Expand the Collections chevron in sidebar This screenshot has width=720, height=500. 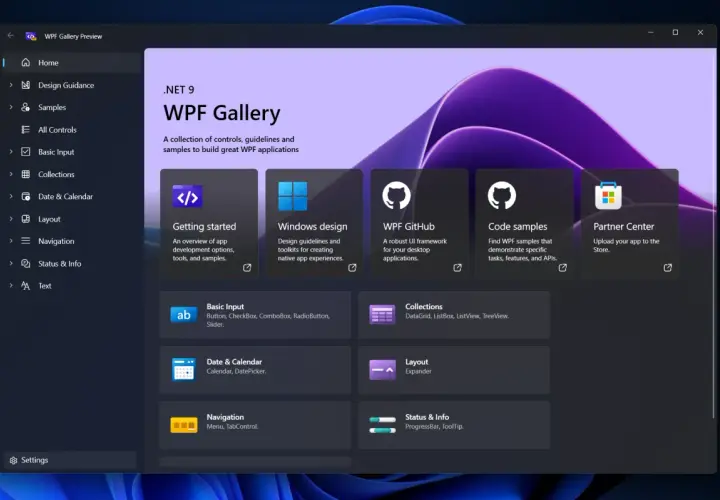[11, 174]
